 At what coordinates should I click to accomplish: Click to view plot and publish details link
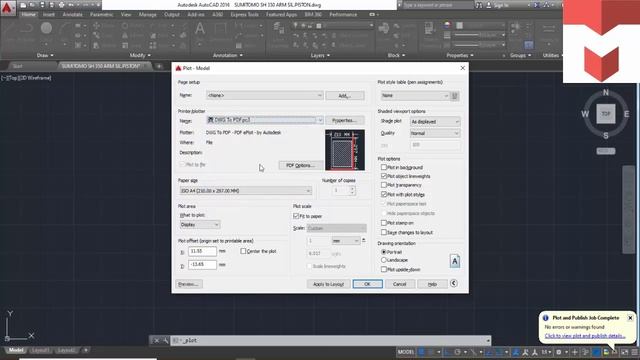[585, 336]
